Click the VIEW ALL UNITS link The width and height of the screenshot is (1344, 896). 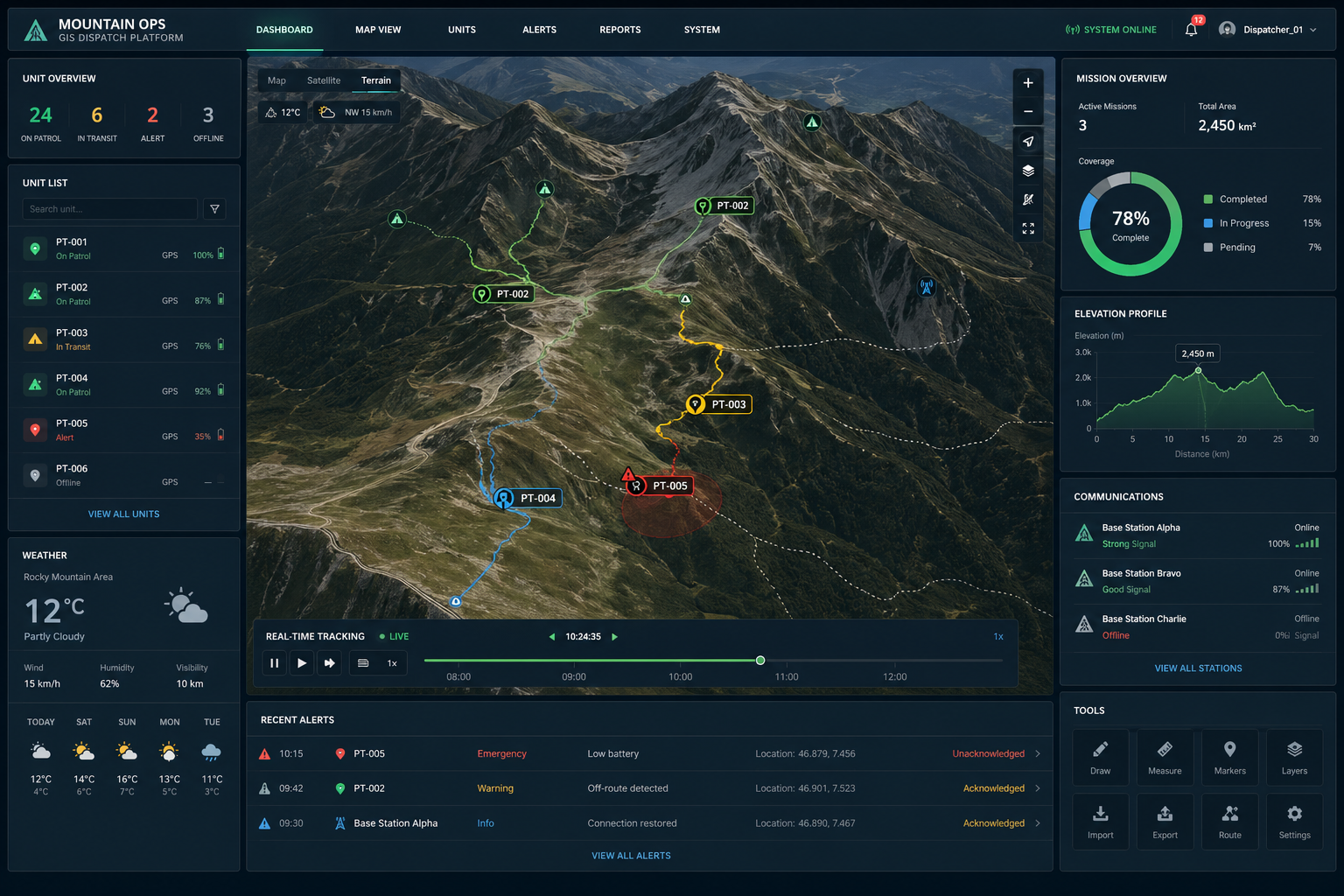pyautogui.click(x=123, y=514)
